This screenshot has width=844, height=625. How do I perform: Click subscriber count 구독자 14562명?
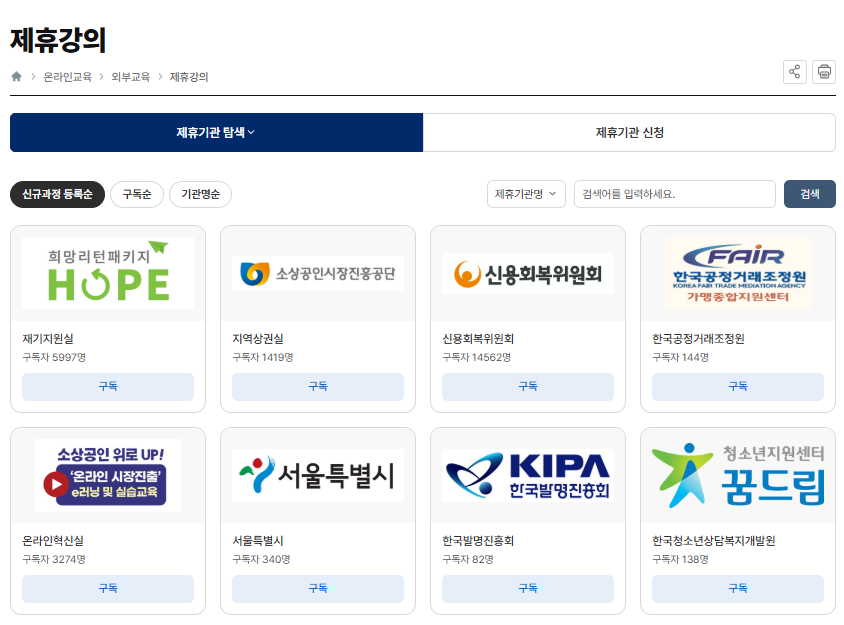click(476, 357)
